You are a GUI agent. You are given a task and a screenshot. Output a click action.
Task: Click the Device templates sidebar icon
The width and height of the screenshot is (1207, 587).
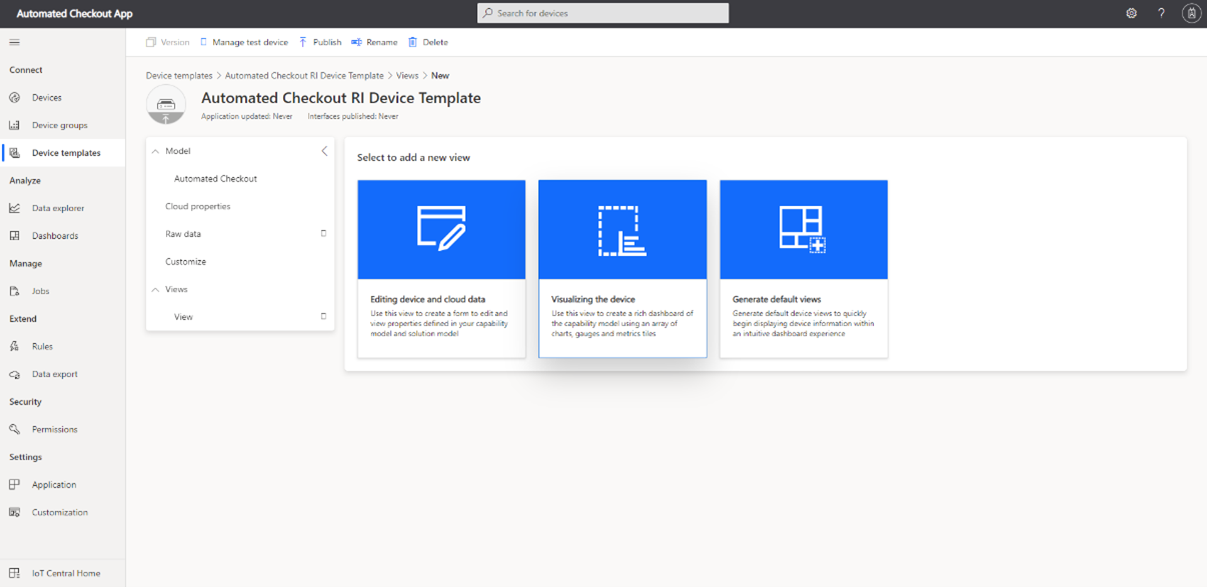click(14, 153)
